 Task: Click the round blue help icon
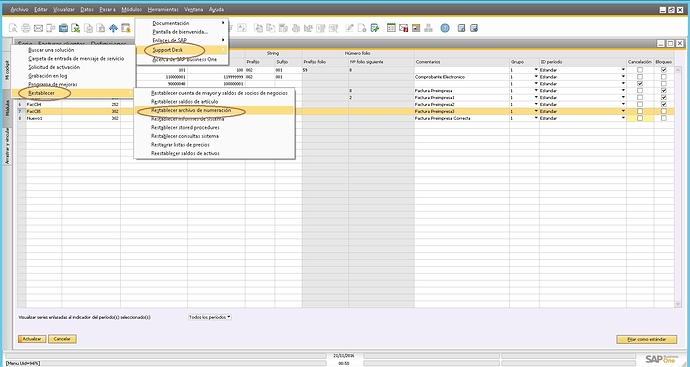[445, 28]
